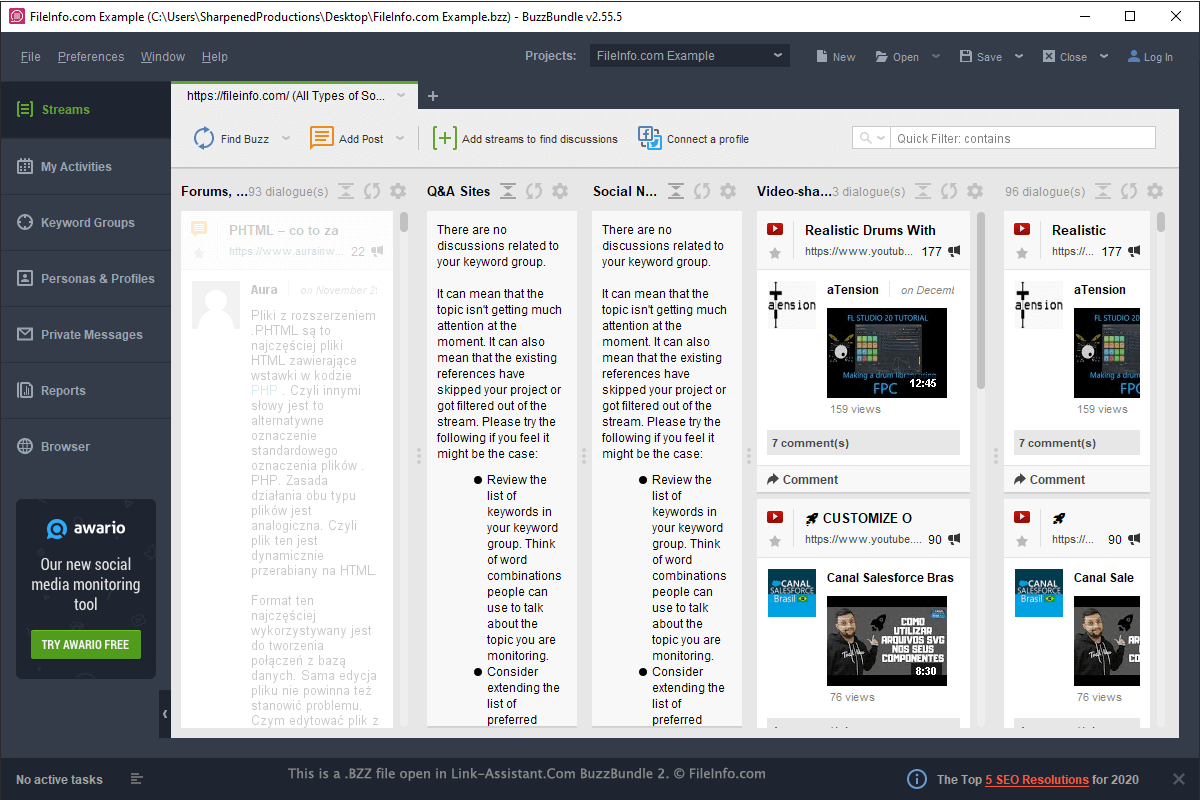Open Reports in sidebar
This screenshot has width=1200, height=800.
tap(85, 391)
